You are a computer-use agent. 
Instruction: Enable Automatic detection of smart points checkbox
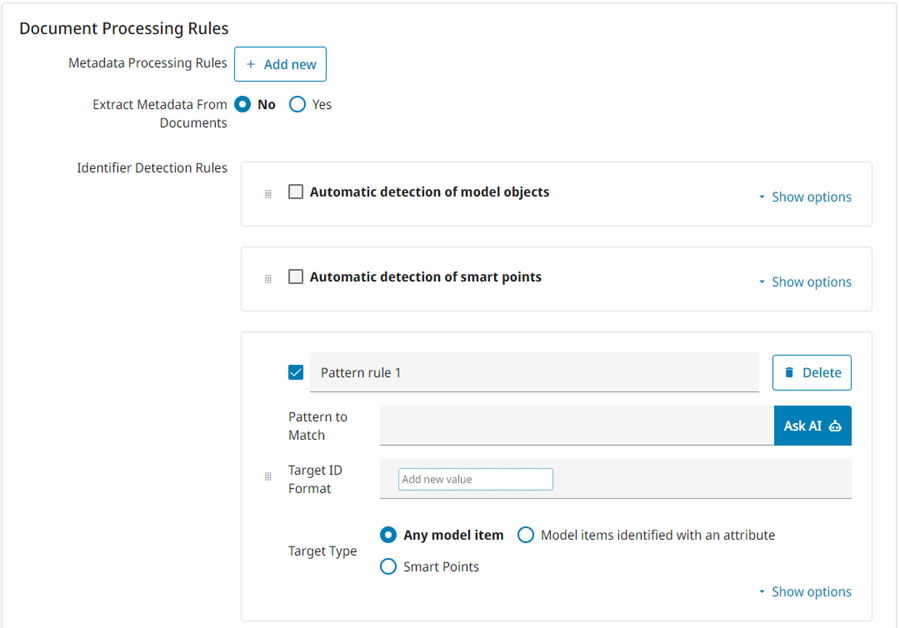click(296, 277)
